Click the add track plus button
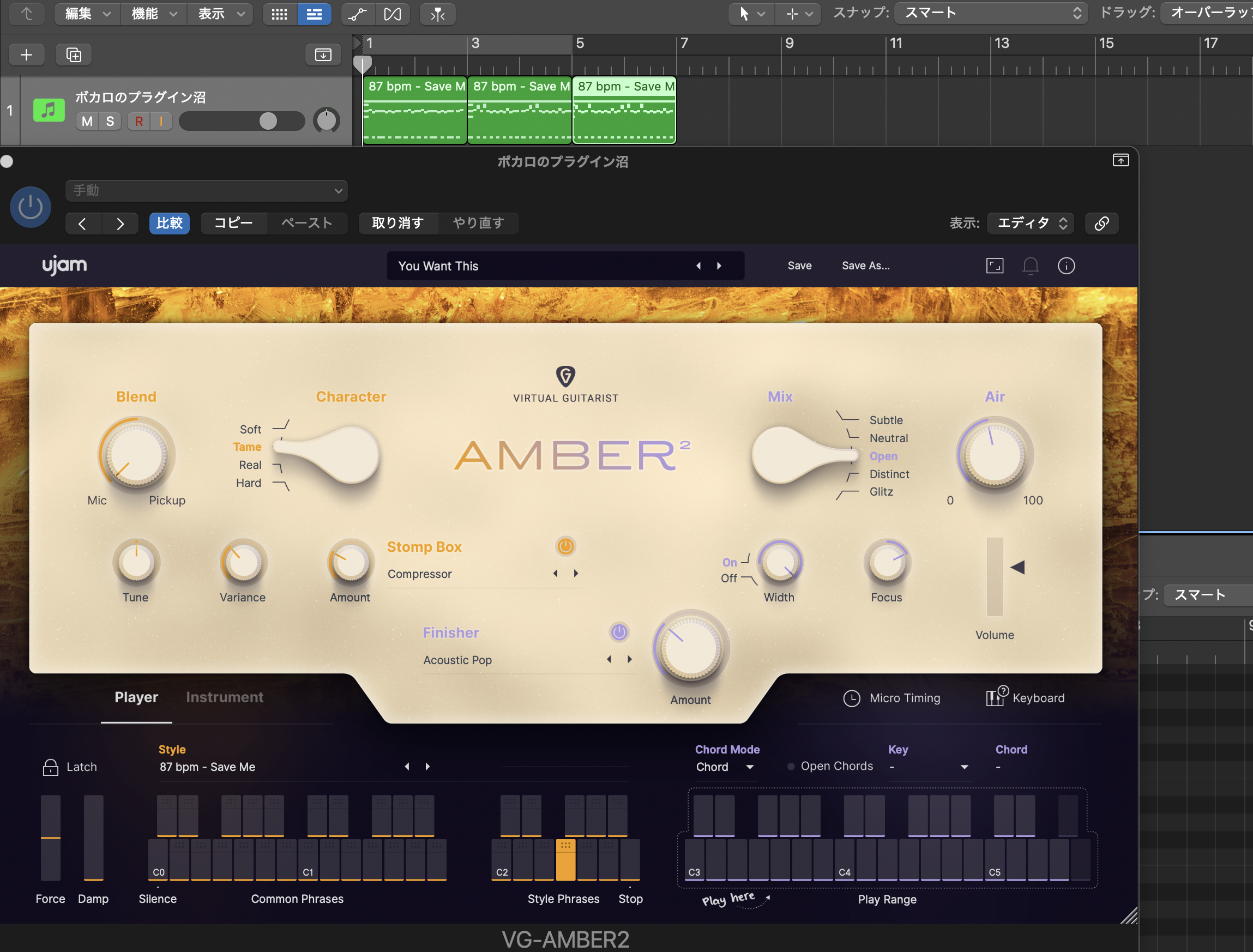The width and height of the screenshot is (1253, 952). [26, 55]
